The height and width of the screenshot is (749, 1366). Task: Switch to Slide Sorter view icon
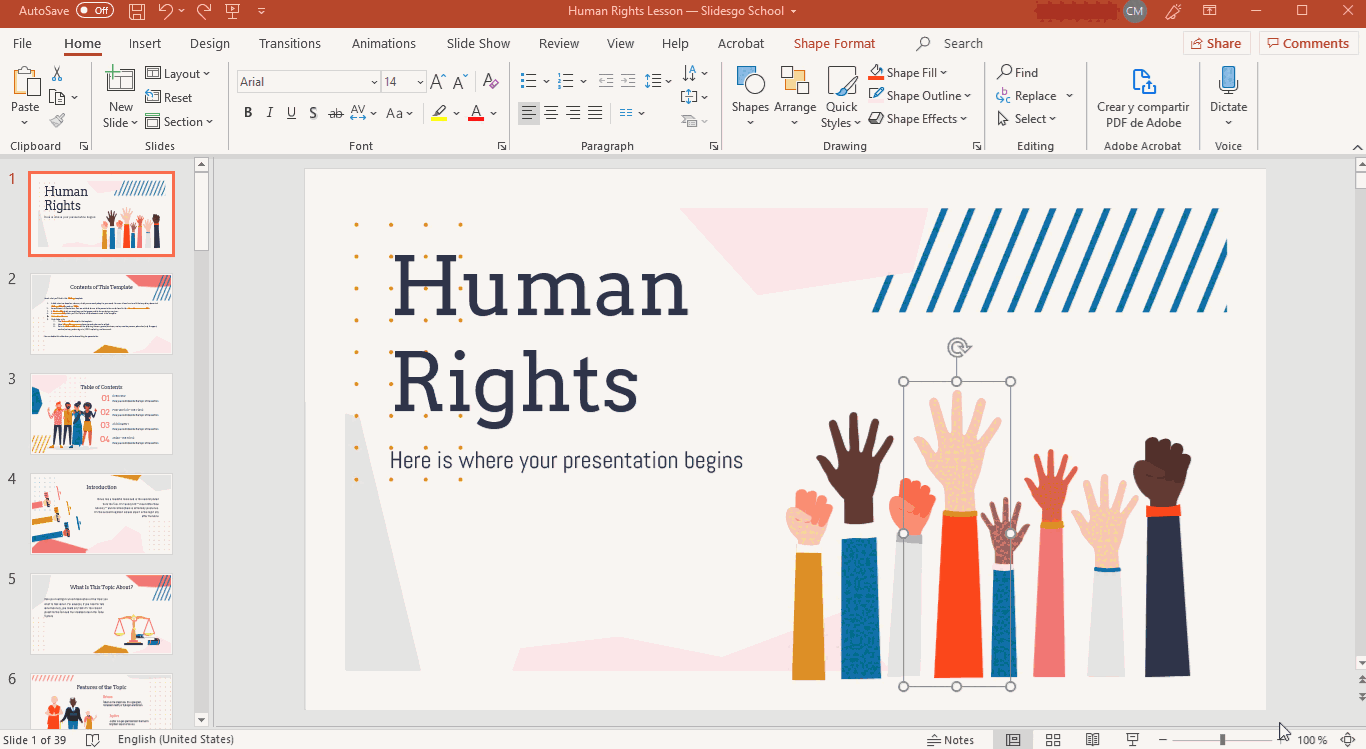(1053, 740)
